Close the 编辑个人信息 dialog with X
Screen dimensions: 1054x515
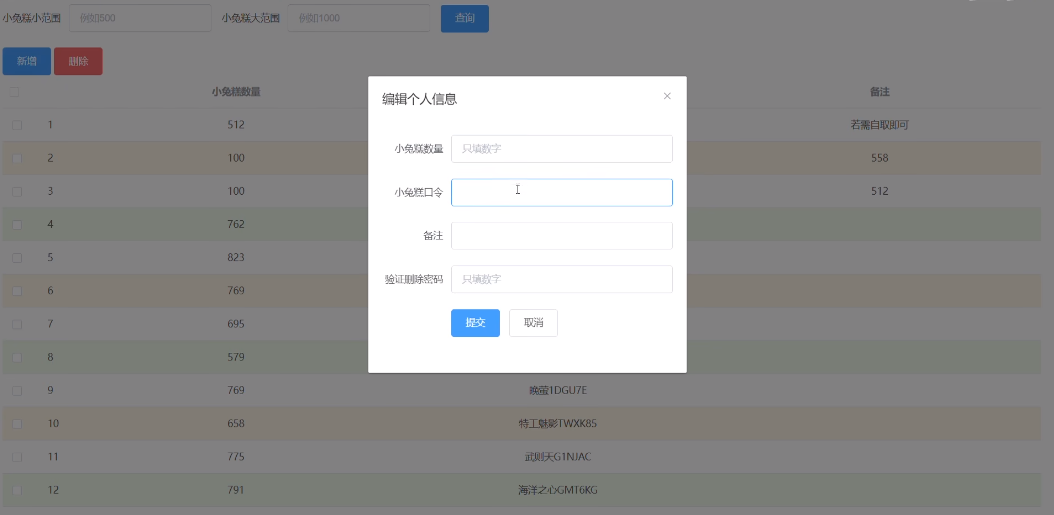point(667,96)
